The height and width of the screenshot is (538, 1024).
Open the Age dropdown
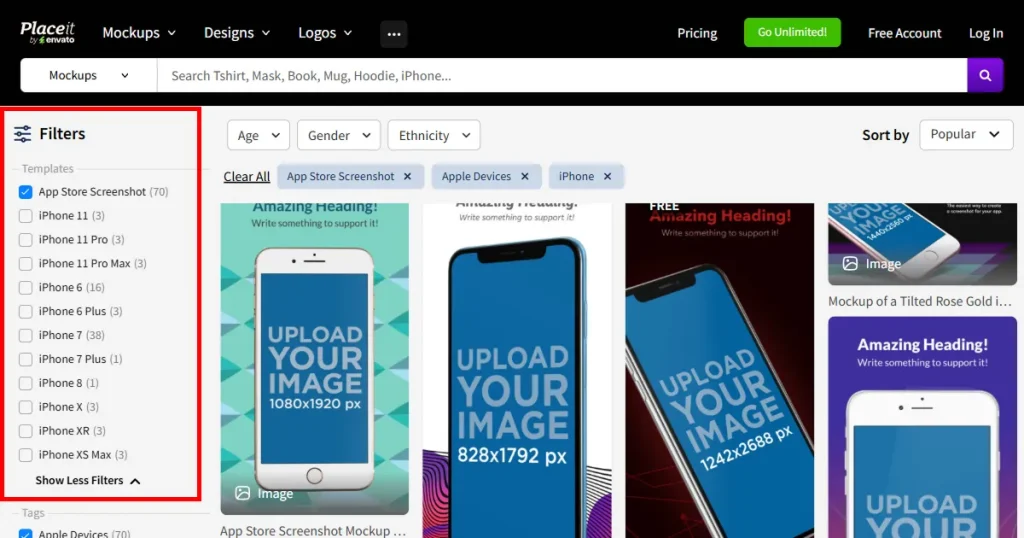tap(258, 135)
